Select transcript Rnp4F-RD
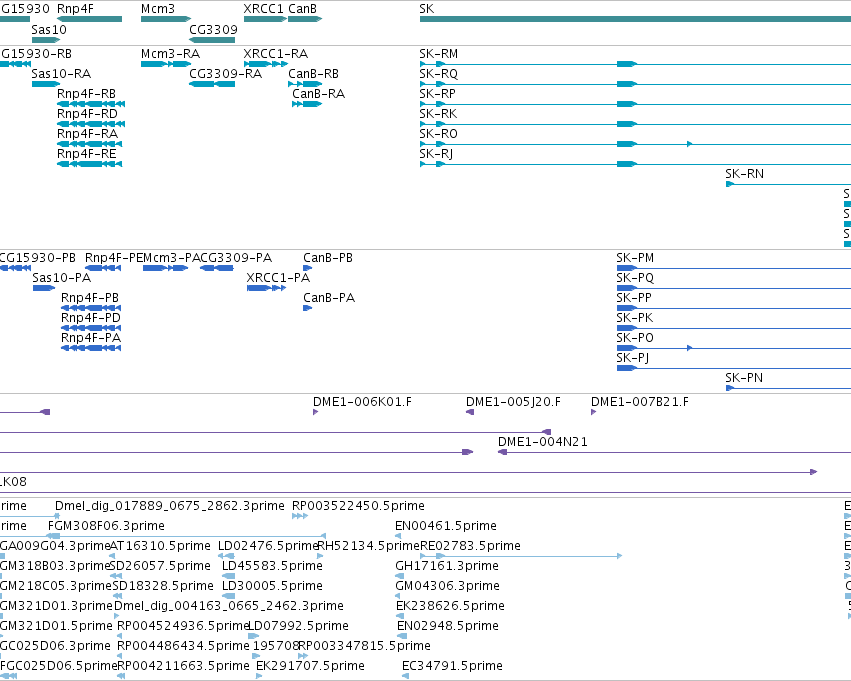This screenshot has height=681, width=851. (91, 124)
